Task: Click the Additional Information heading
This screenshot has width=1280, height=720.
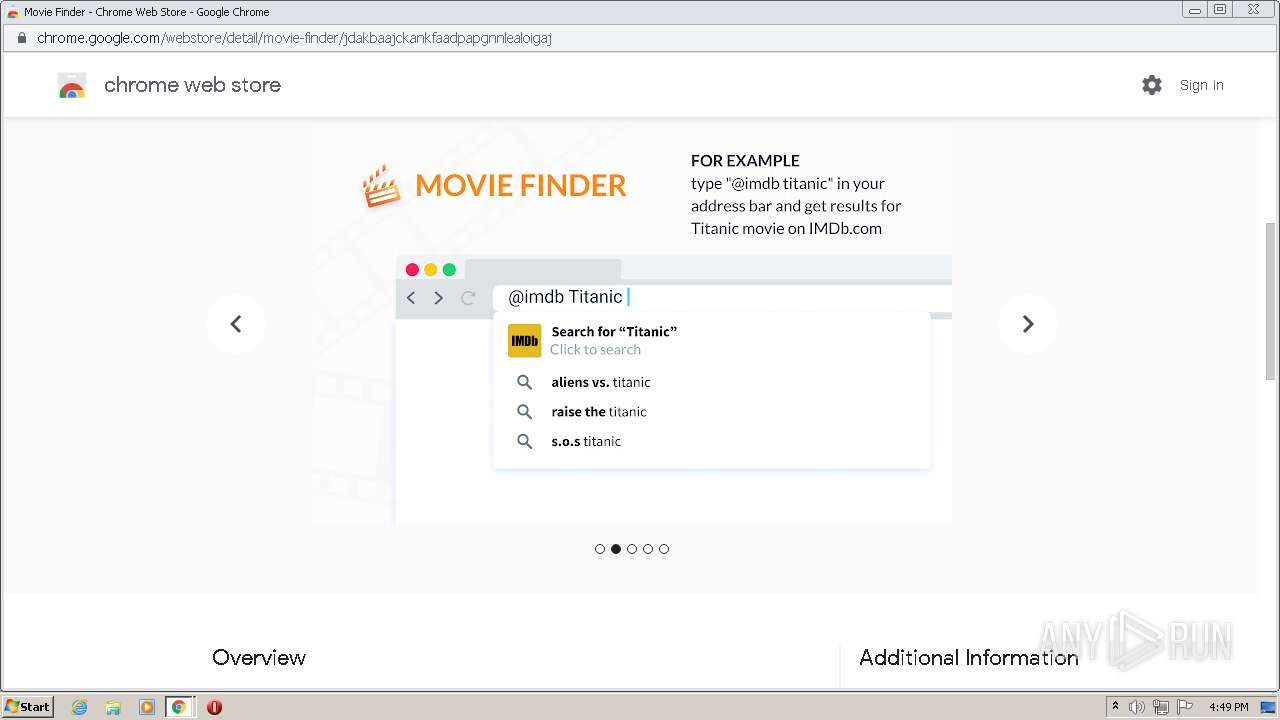Action: (x=968, y=657)
